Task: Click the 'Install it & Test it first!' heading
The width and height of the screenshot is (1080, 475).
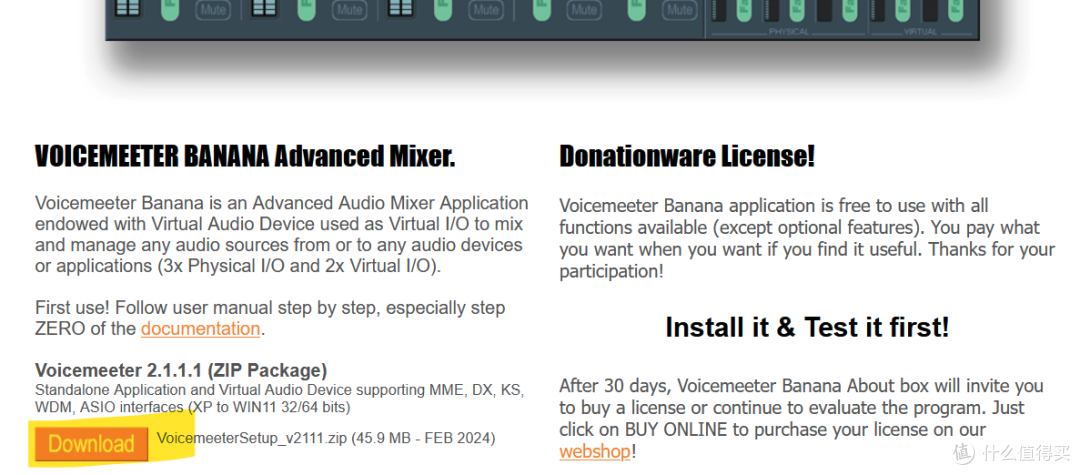Action: click(807, 327)
